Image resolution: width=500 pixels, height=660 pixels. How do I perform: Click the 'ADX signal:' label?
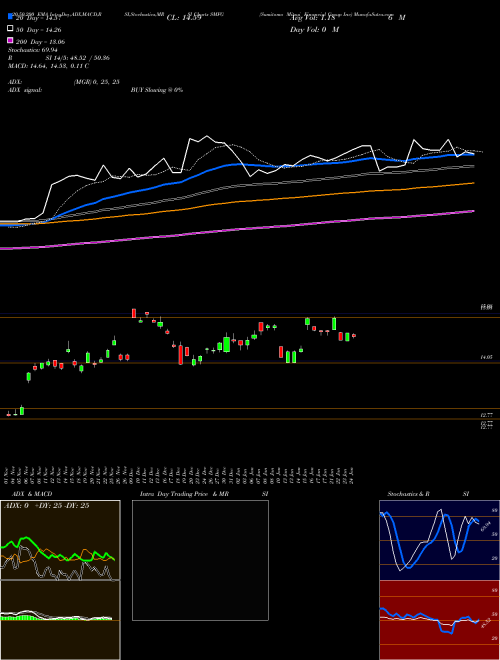(x=25, y=90)
